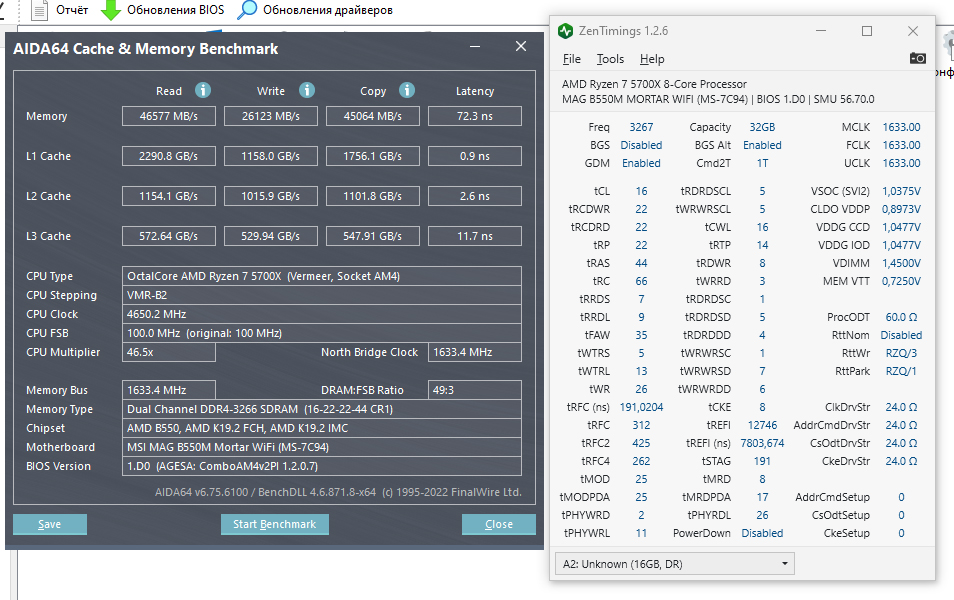Click the green BIOS updates arrow icon
Image resolution: width=954 pixels, height=600 pixels.
pyautogui.click(x=111, y=10)
